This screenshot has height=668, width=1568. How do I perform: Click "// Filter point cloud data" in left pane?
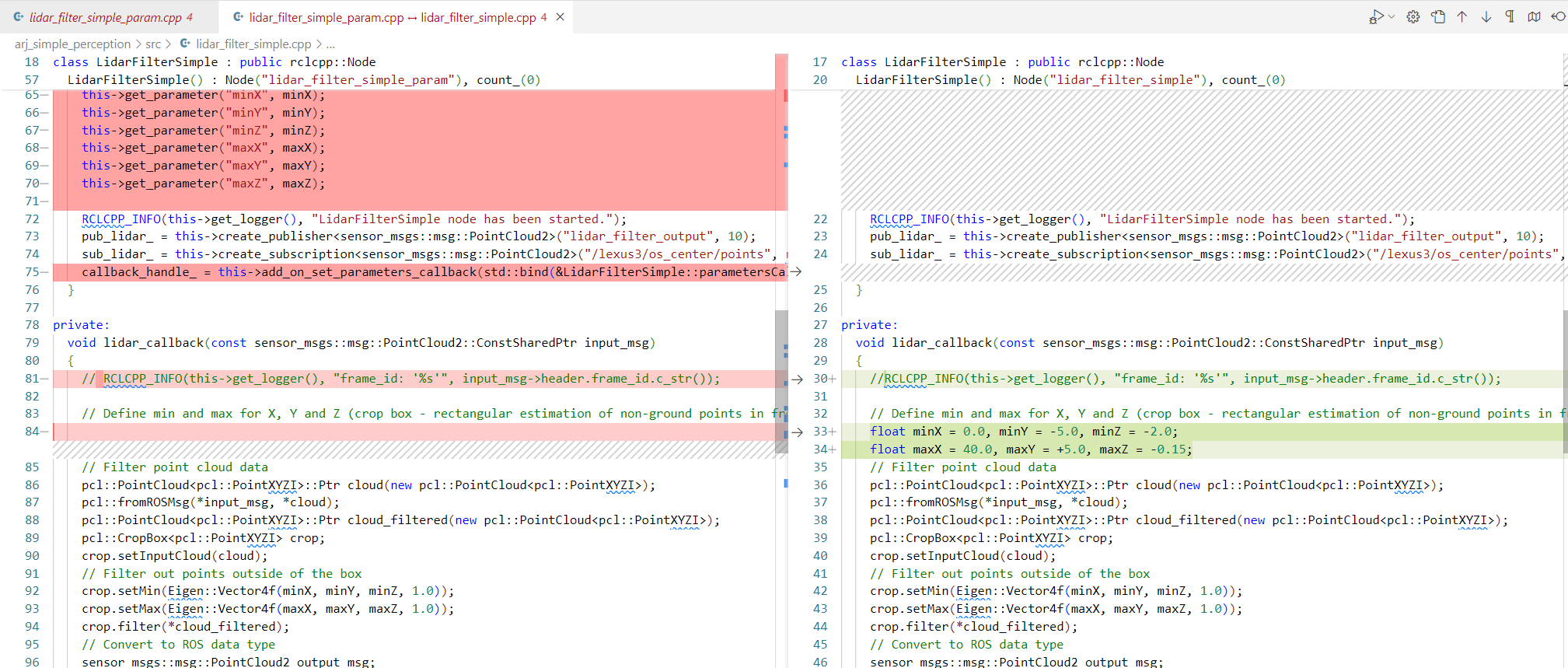pos(175,467)
